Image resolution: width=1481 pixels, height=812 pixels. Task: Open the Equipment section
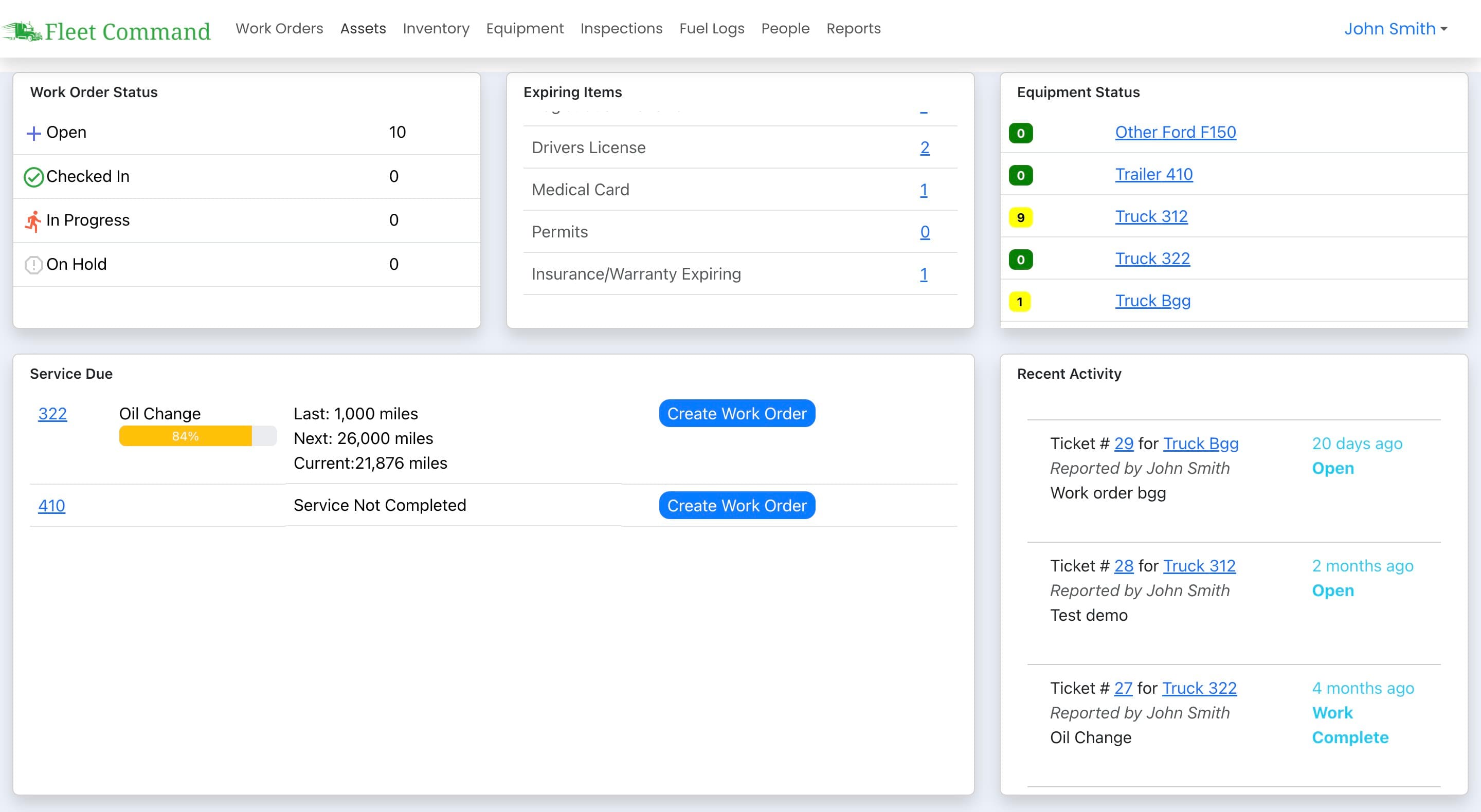point(525,29)
